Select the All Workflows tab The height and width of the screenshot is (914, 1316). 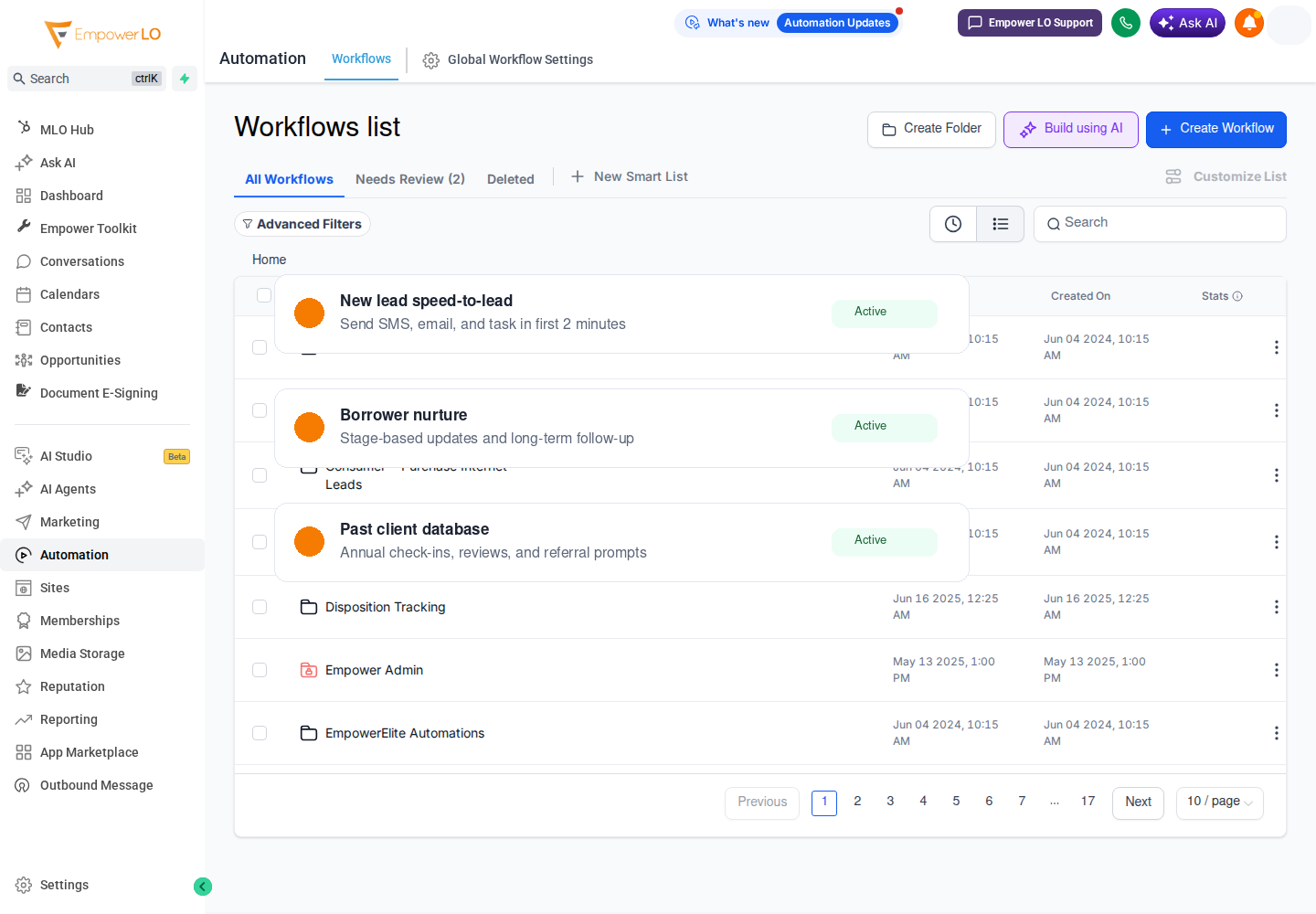289,179
